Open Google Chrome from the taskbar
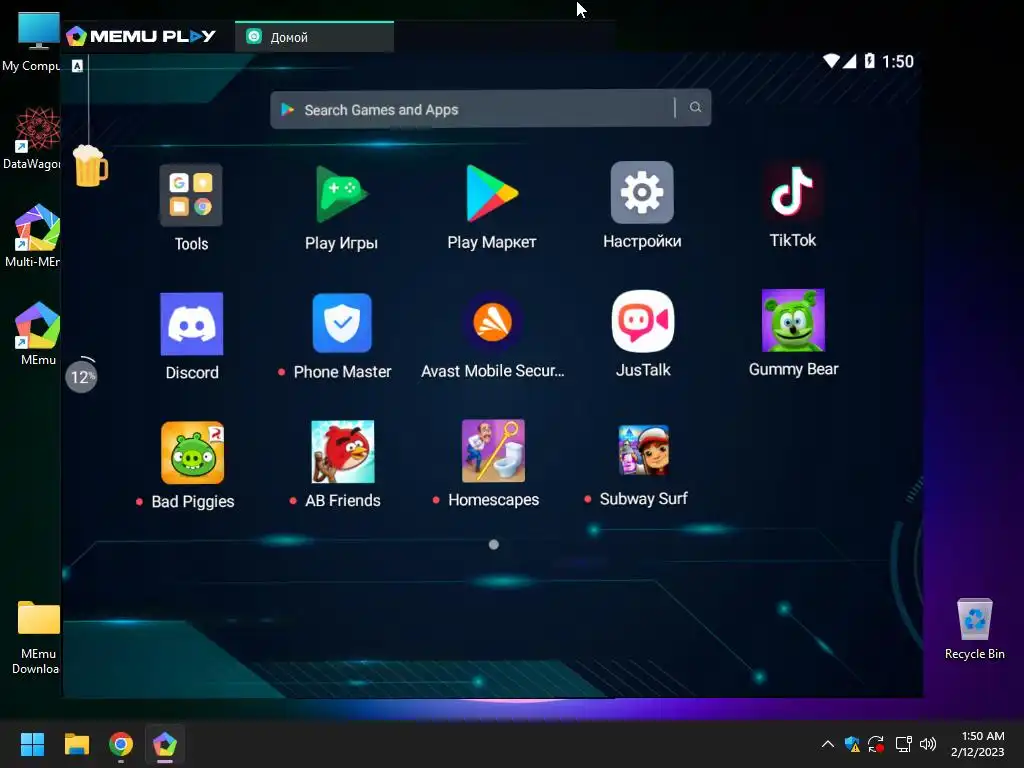The width and height of the screenshot is (1024, 768). [121, 744]
